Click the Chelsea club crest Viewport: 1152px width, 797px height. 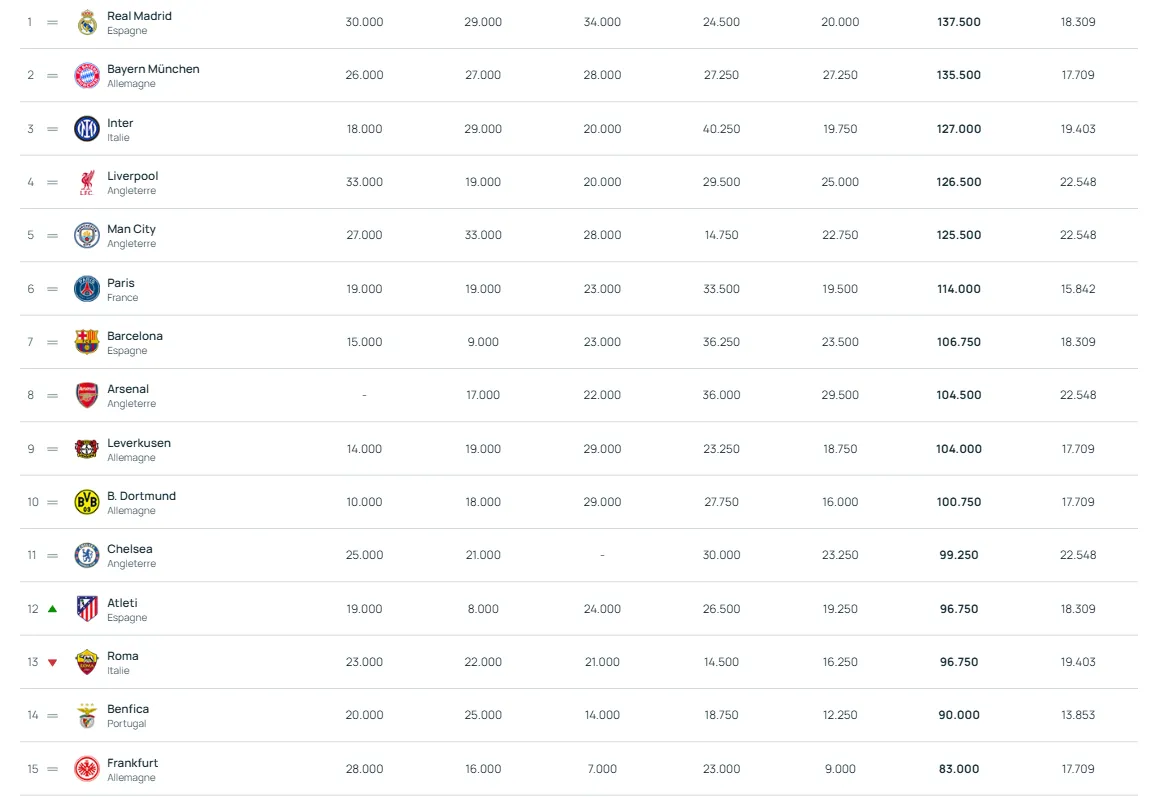tap(87, 555)
